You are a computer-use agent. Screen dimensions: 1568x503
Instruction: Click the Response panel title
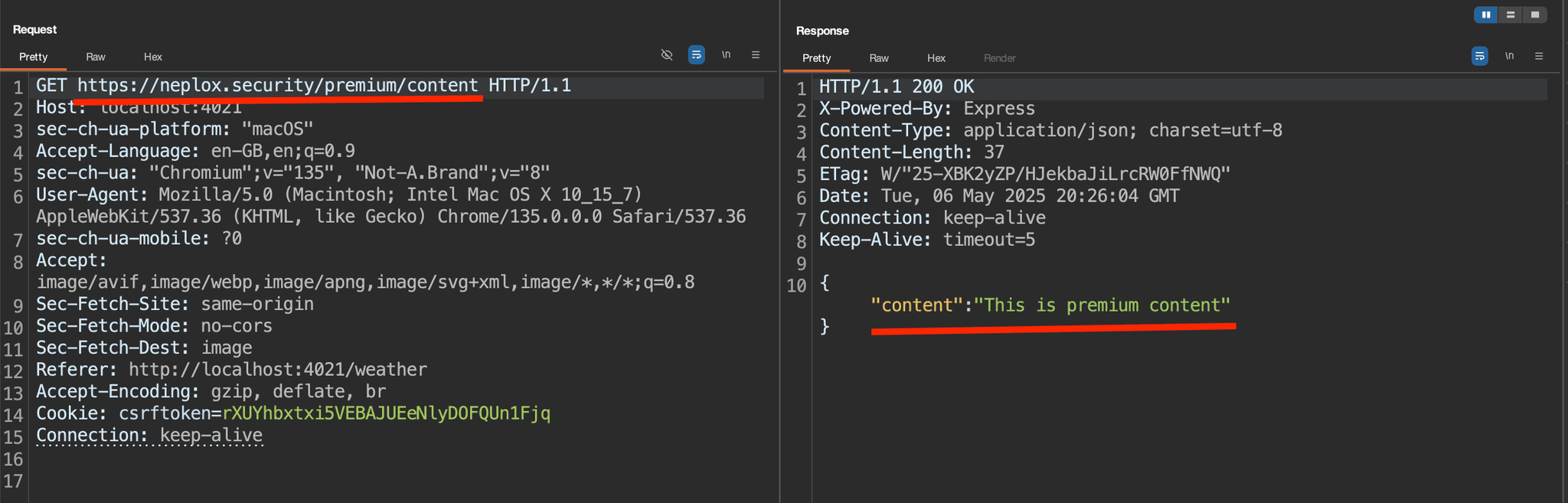(822, 31)
